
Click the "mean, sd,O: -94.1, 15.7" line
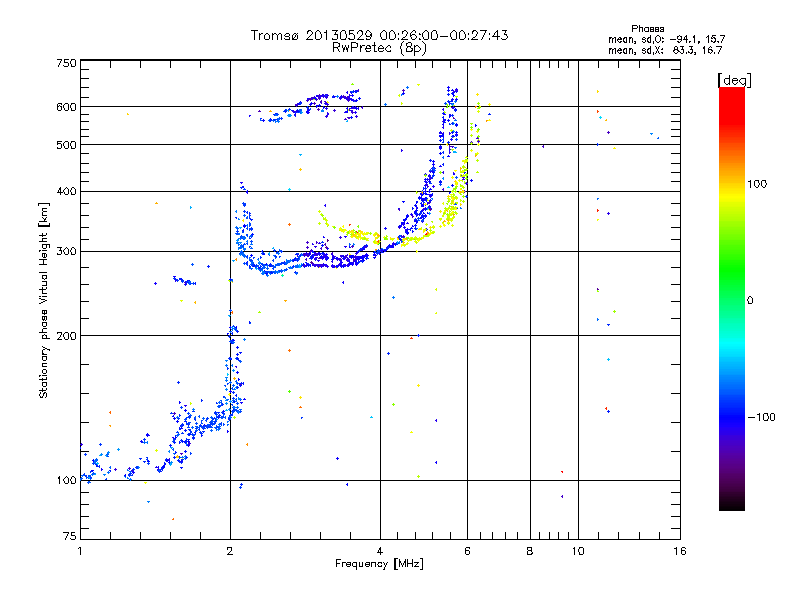pos(666,39)
